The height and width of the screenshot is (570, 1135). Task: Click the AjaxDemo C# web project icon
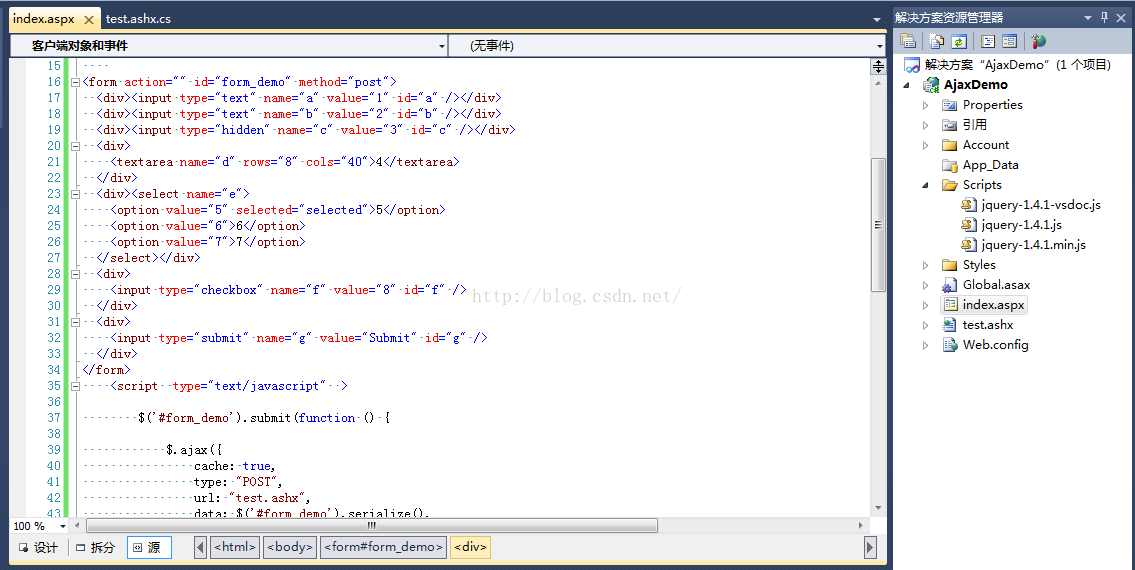click(x=931, y=85)
